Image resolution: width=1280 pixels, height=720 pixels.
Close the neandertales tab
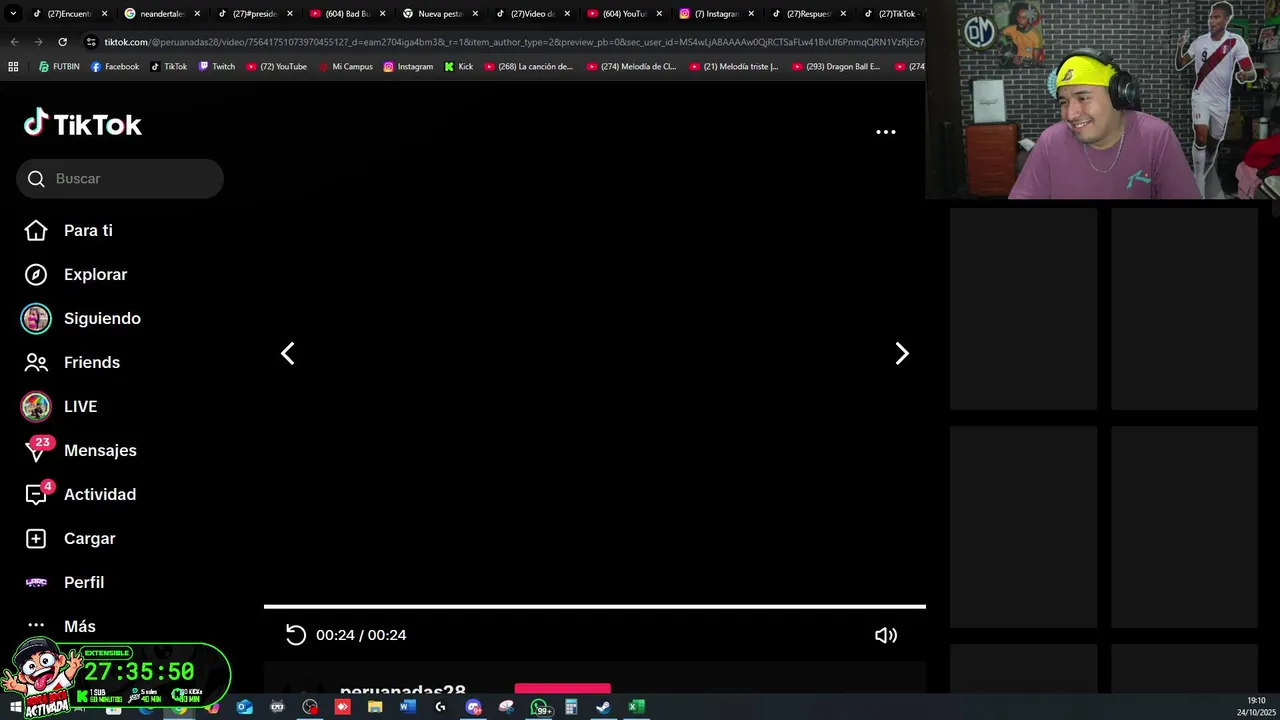coord(197,14)
